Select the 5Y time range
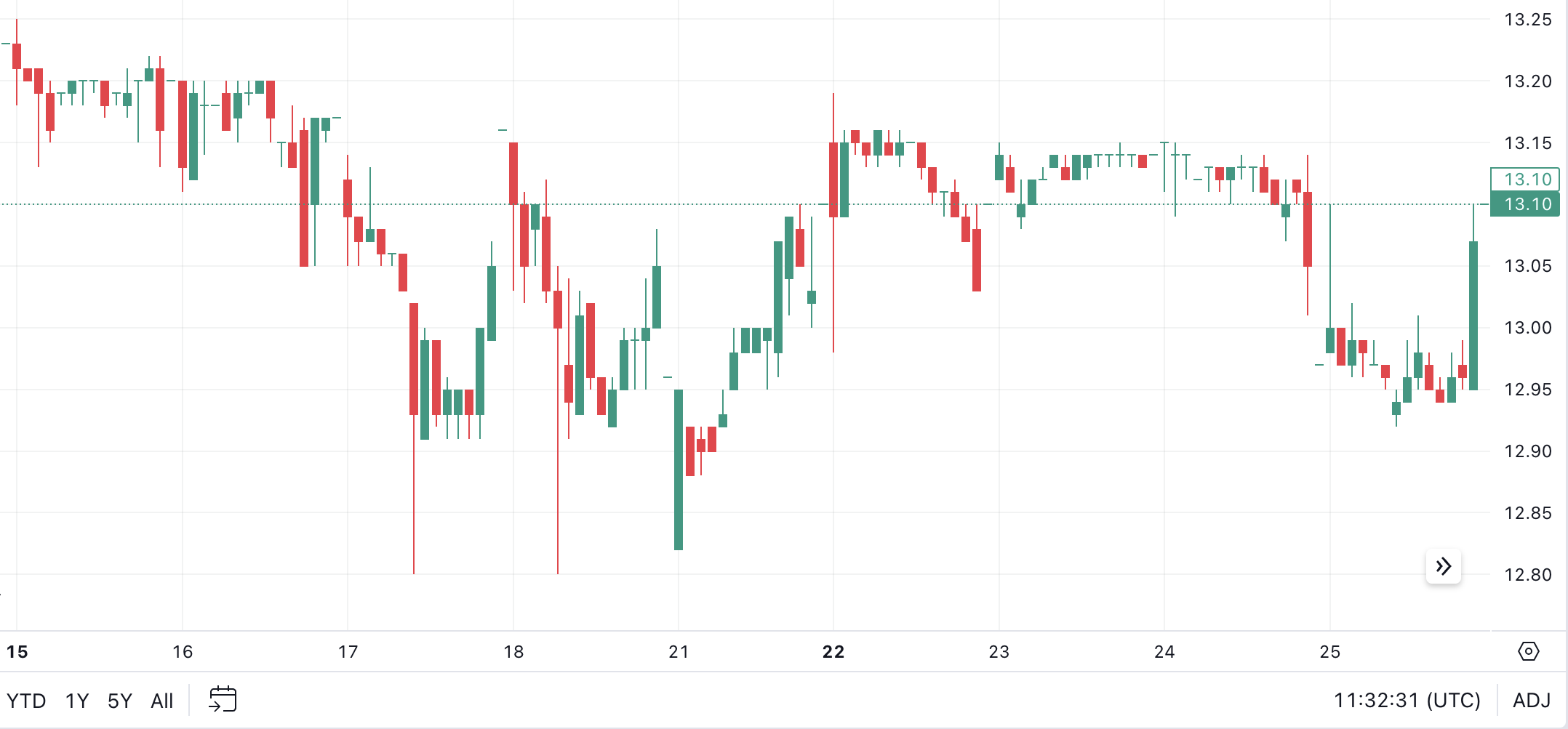The width and height of the screenshot is (1568, 729). [x=119, y=700]
